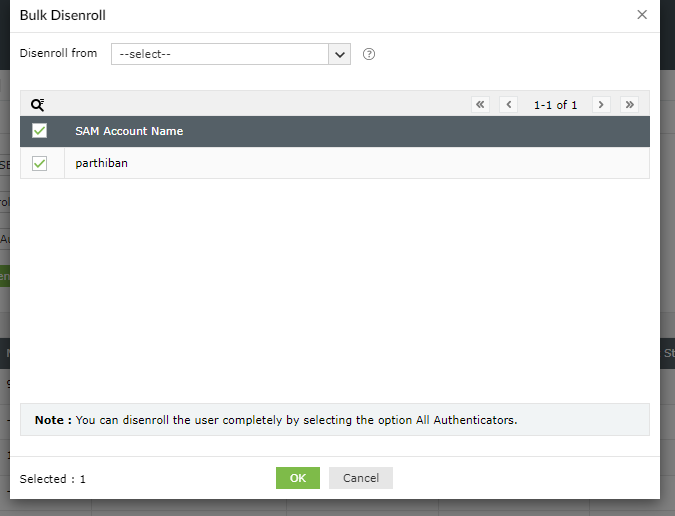Uncheck the parthiban user checkbox

click(x=40, y=163)
